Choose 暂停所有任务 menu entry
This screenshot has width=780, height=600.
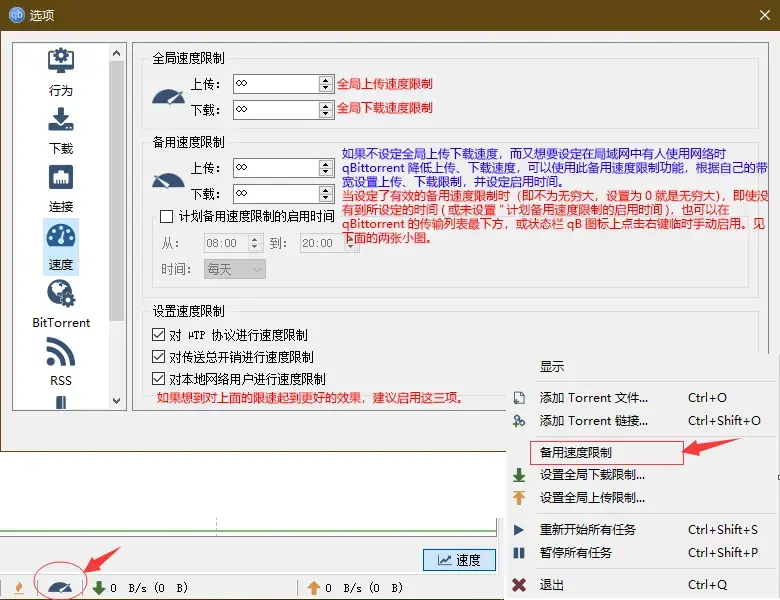[576, 553]
